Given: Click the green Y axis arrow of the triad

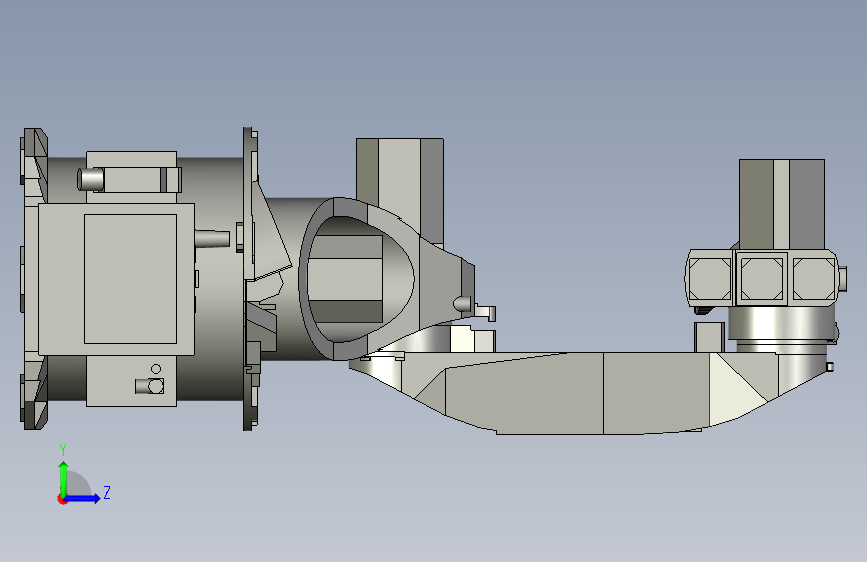Looking at the screenshot, I should (x=64, y=479).
